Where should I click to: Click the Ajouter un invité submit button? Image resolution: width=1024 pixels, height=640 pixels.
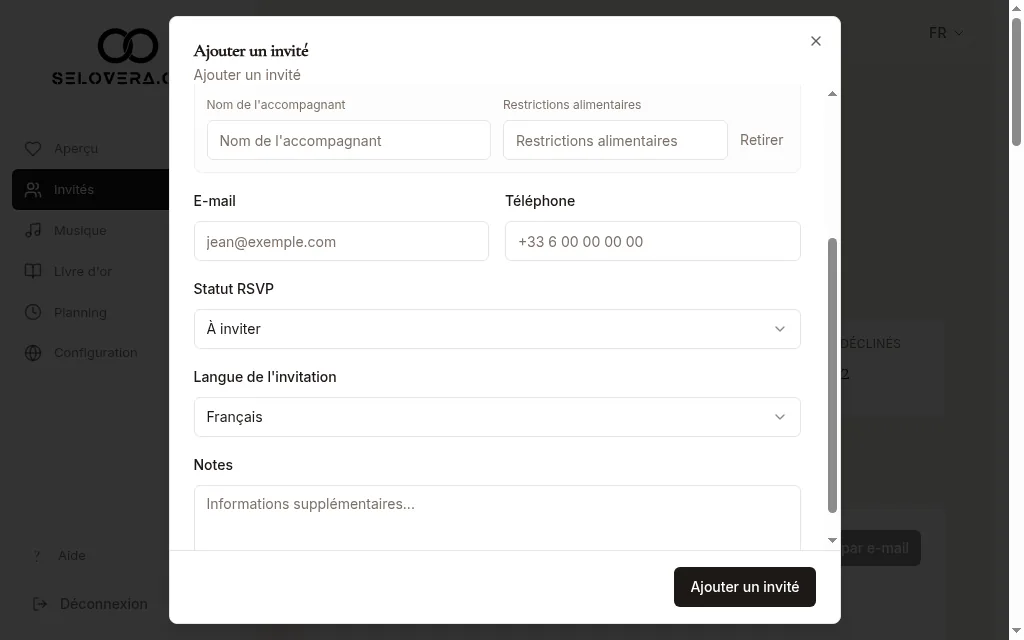pyautogui.click(x=744, y=587)
